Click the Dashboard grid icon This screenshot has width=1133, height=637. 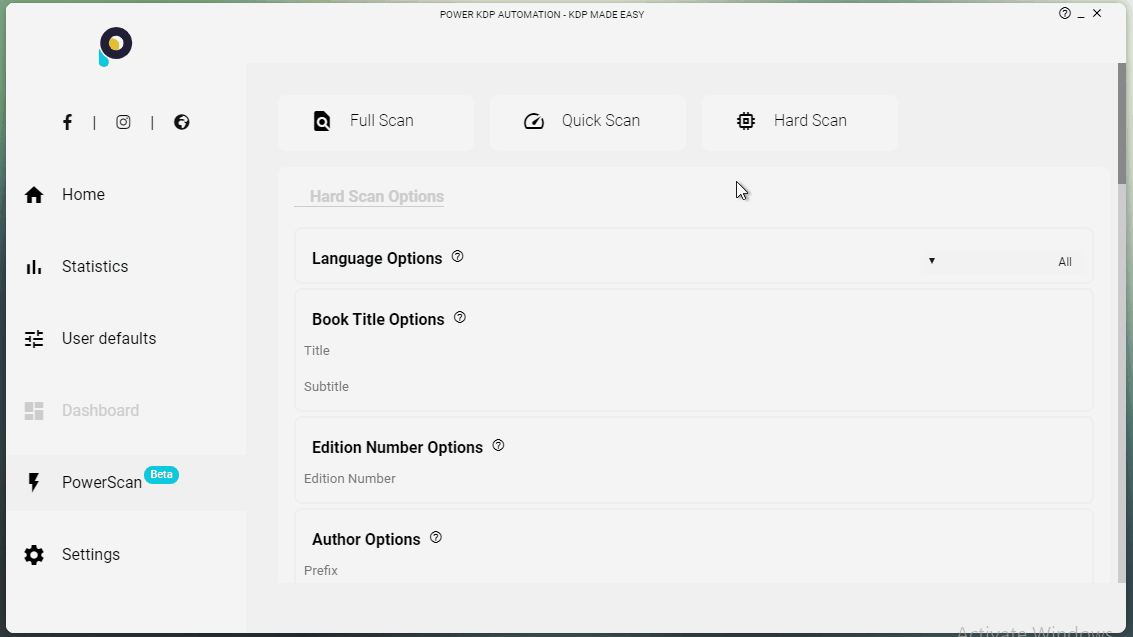coord(34,411)
